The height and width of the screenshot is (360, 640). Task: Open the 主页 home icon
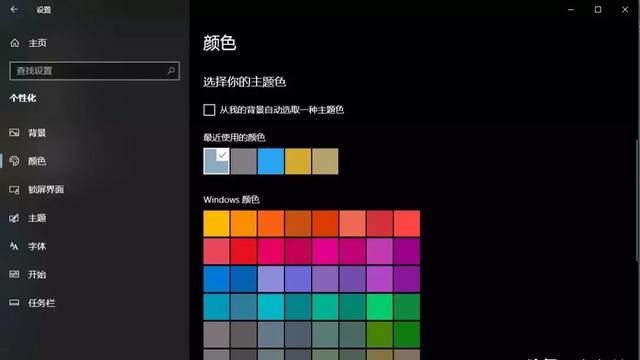pos(15,43)
